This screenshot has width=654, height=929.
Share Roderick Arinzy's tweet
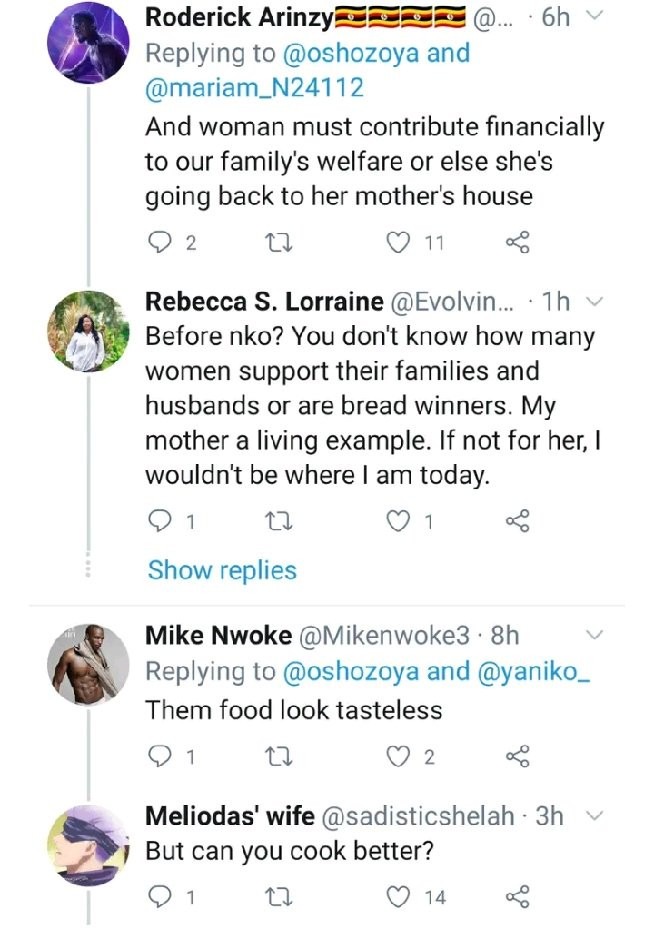coord(518,243)
